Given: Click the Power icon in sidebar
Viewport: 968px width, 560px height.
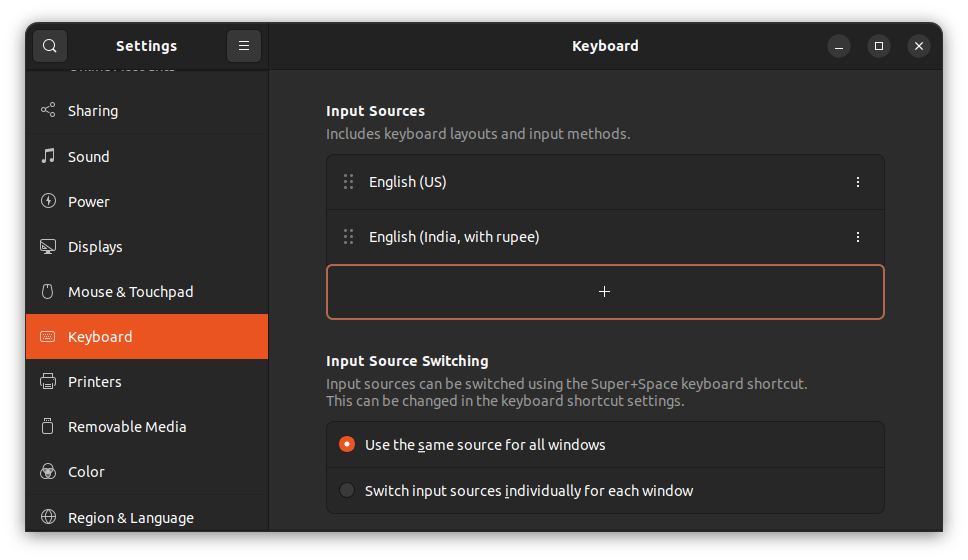Looking at the screenshot, I should pos(48,201).
